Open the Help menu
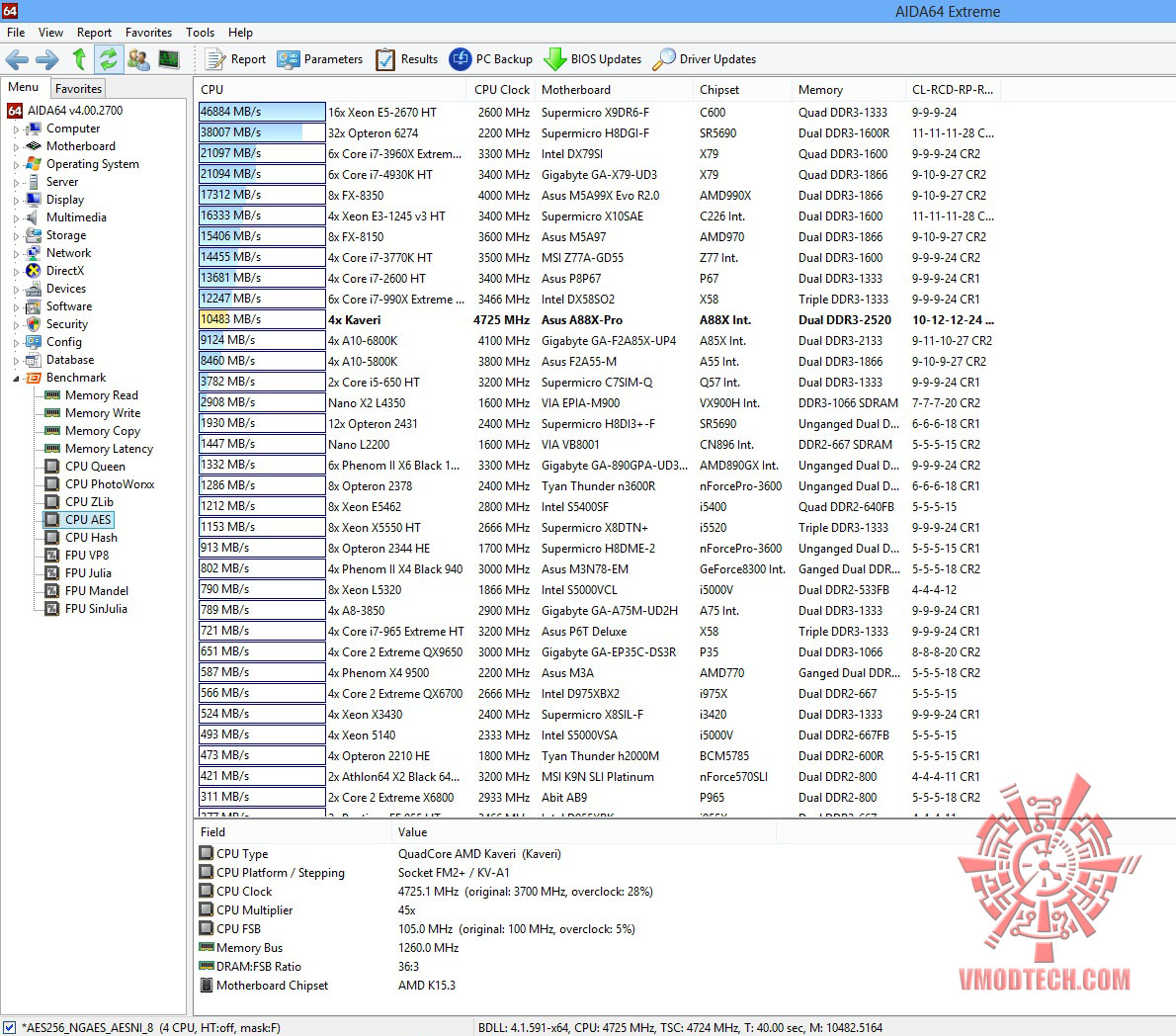This screenshot has height=1036, width=1176. (241, 33)
